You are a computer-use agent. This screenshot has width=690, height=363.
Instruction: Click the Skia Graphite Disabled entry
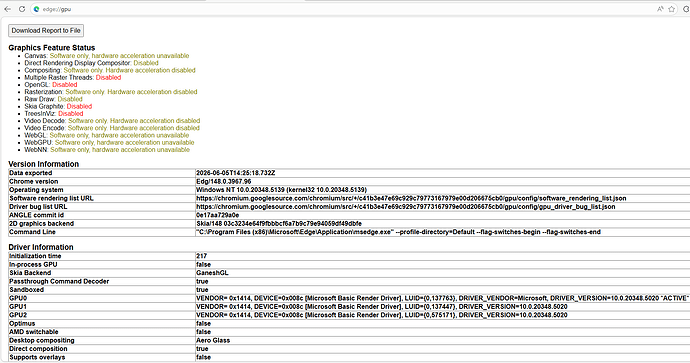pyautogui.click(x=58, y=106)
